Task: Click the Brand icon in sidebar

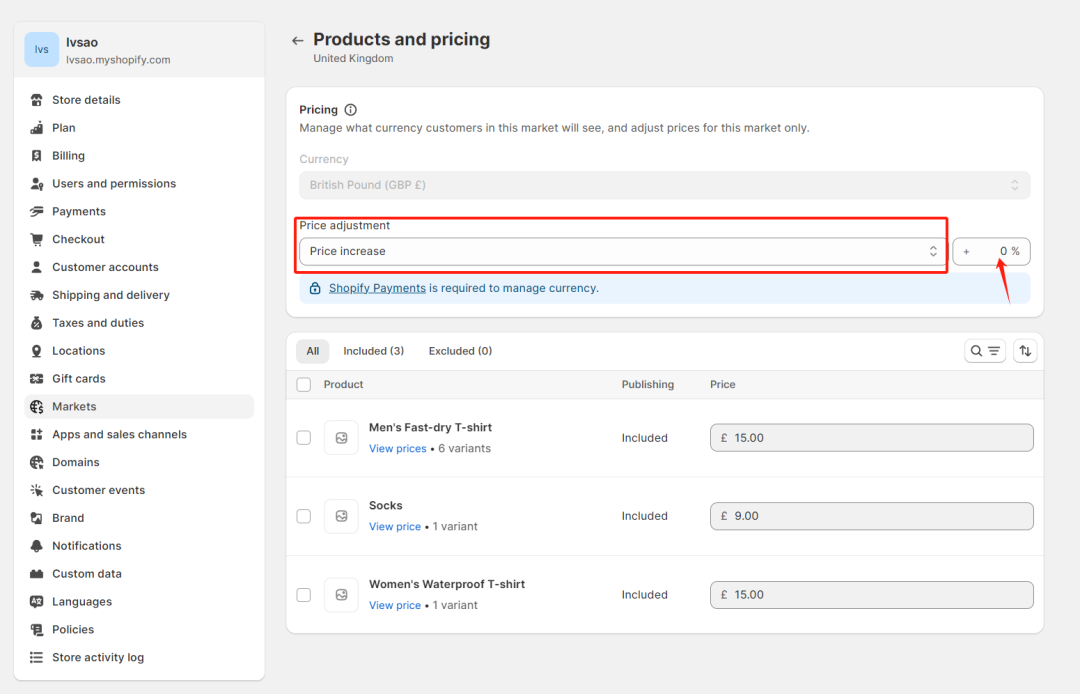Action: (37, 518)
